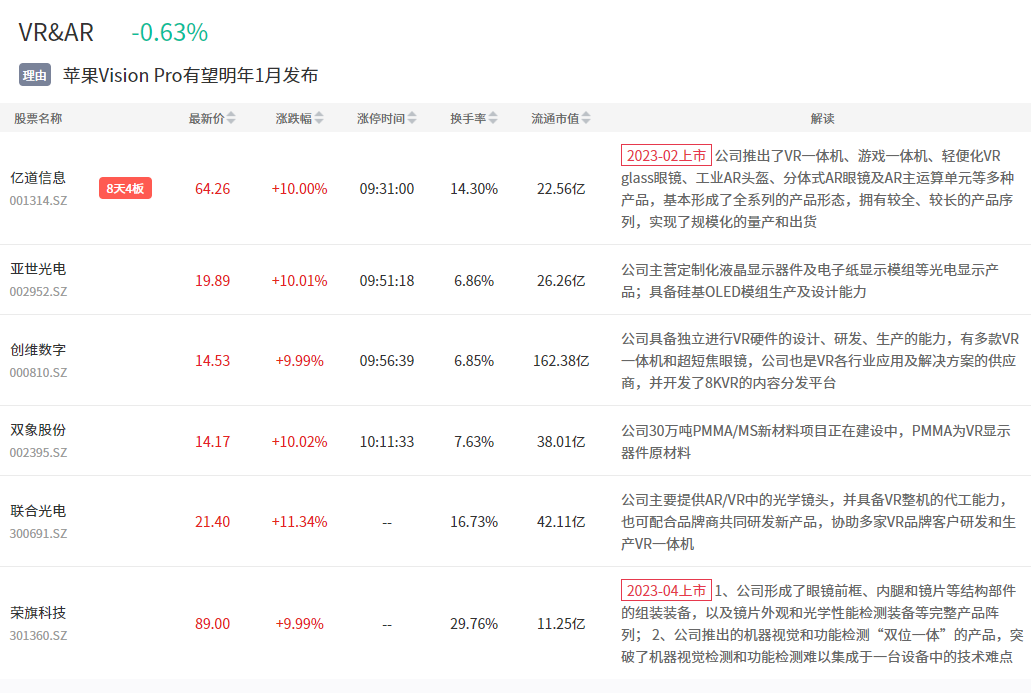Click turnover rate 14.30%
The image size is (1031, 693).
pos(474,189)
